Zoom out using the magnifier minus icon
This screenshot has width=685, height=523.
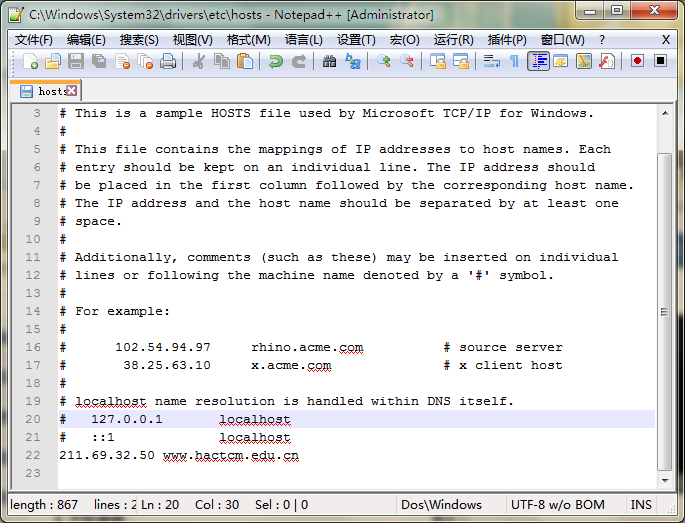coord(407,62)
